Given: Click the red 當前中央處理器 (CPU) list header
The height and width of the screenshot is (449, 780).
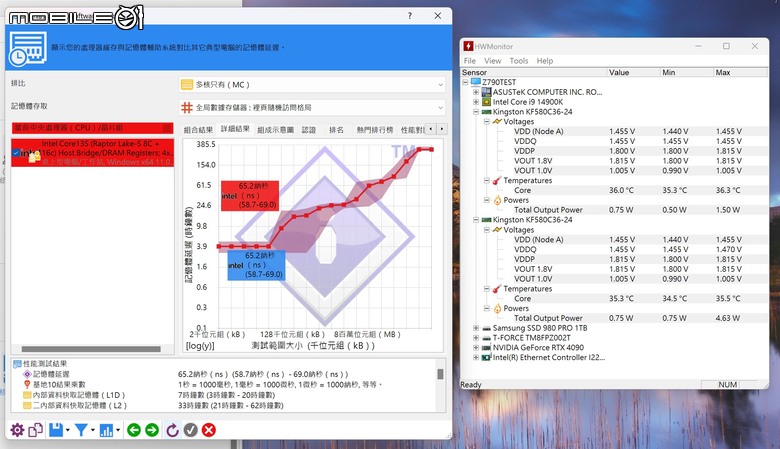Looking at the screenshot, I should tap(93, 128).
